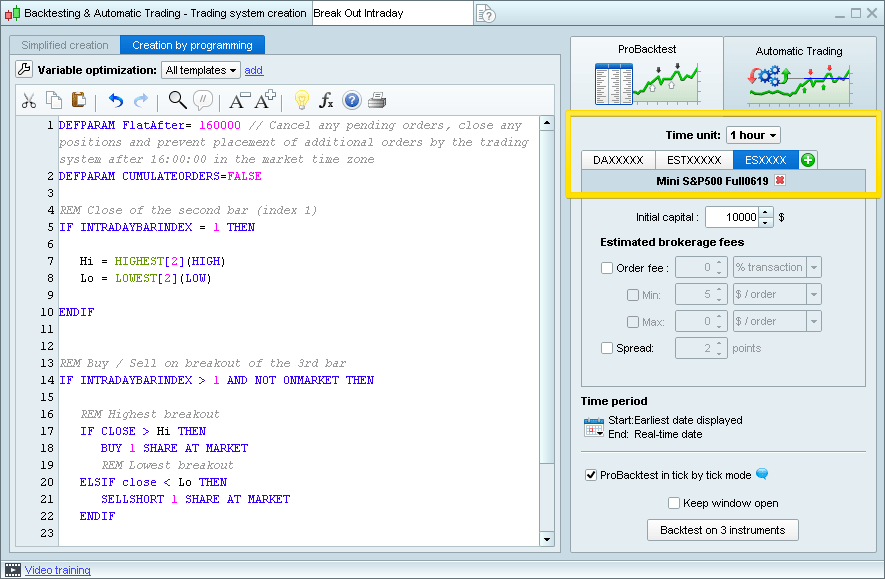The image size is (885, 579).
Task: Select the Cut tool in the editor toolbar
Action: coord(28,100)
